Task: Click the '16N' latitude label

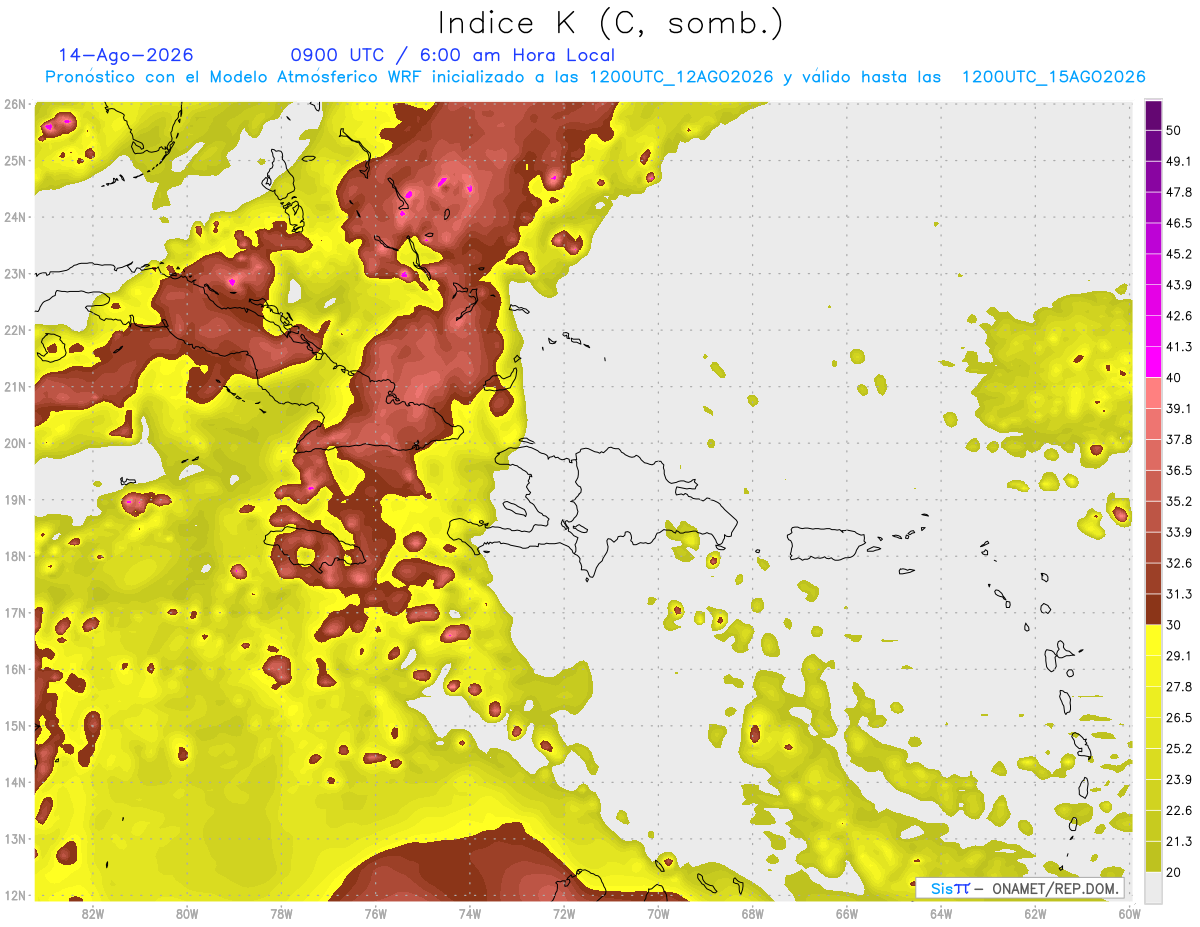Action: pyautogui.click(x=15, y=669)
